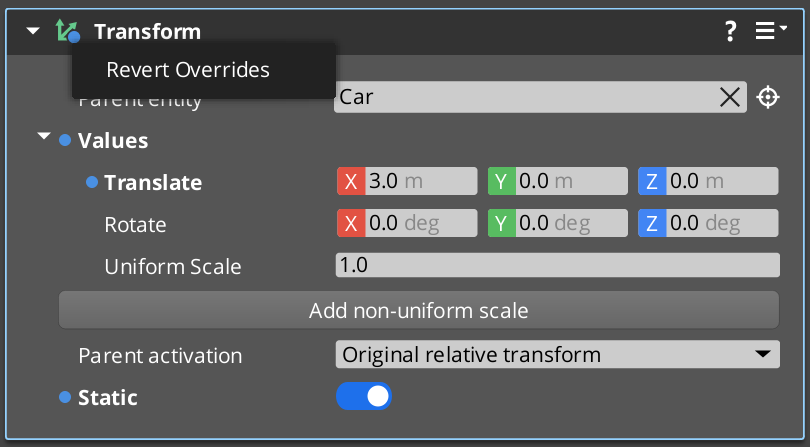The width and height of the screenshot is (810, 447).
Task: Click the Translate Y value field
Action: coord(568,182)
